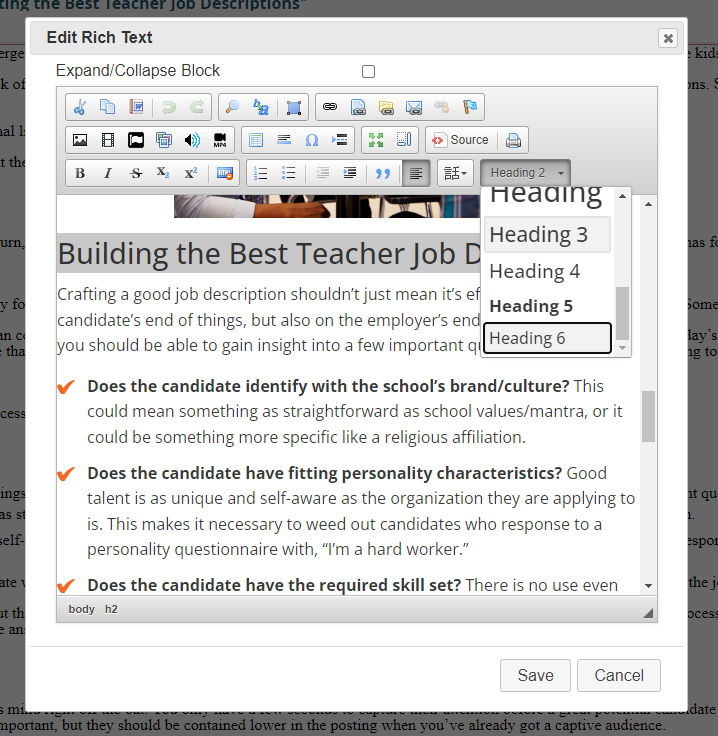Choose Heading 5 from format list

pos(547,306)
